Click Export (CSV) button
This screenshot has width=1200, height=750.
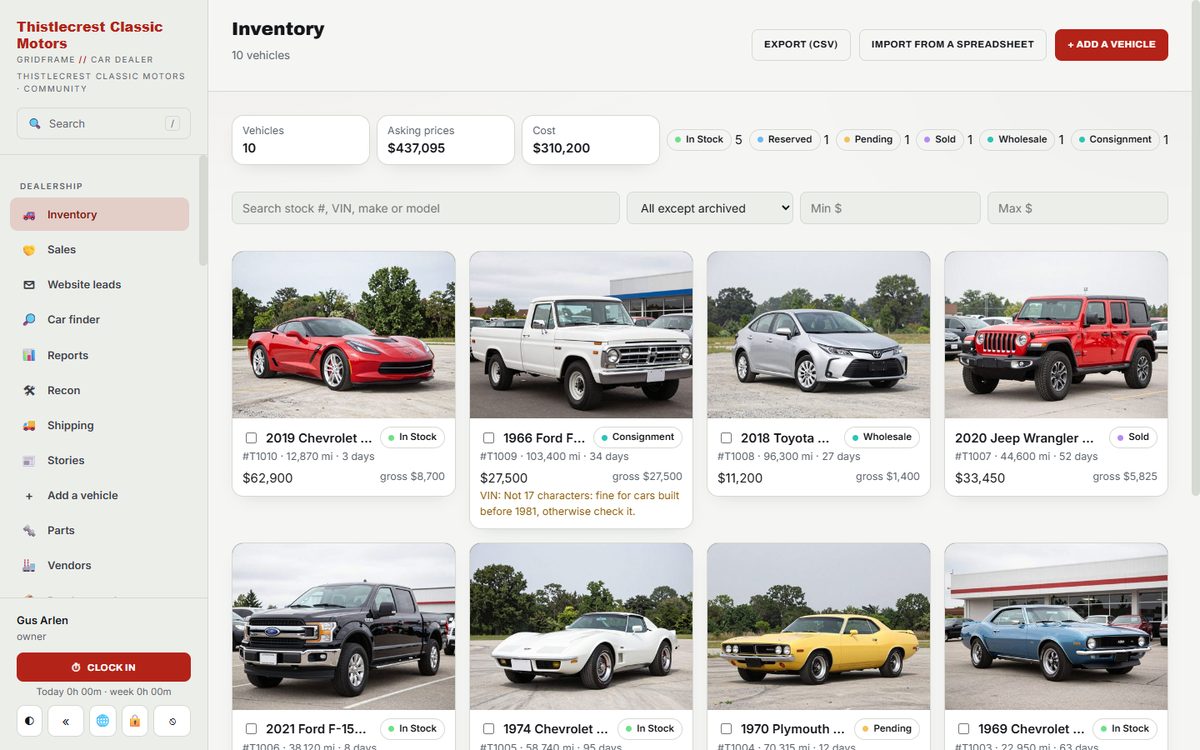point(801,45)
